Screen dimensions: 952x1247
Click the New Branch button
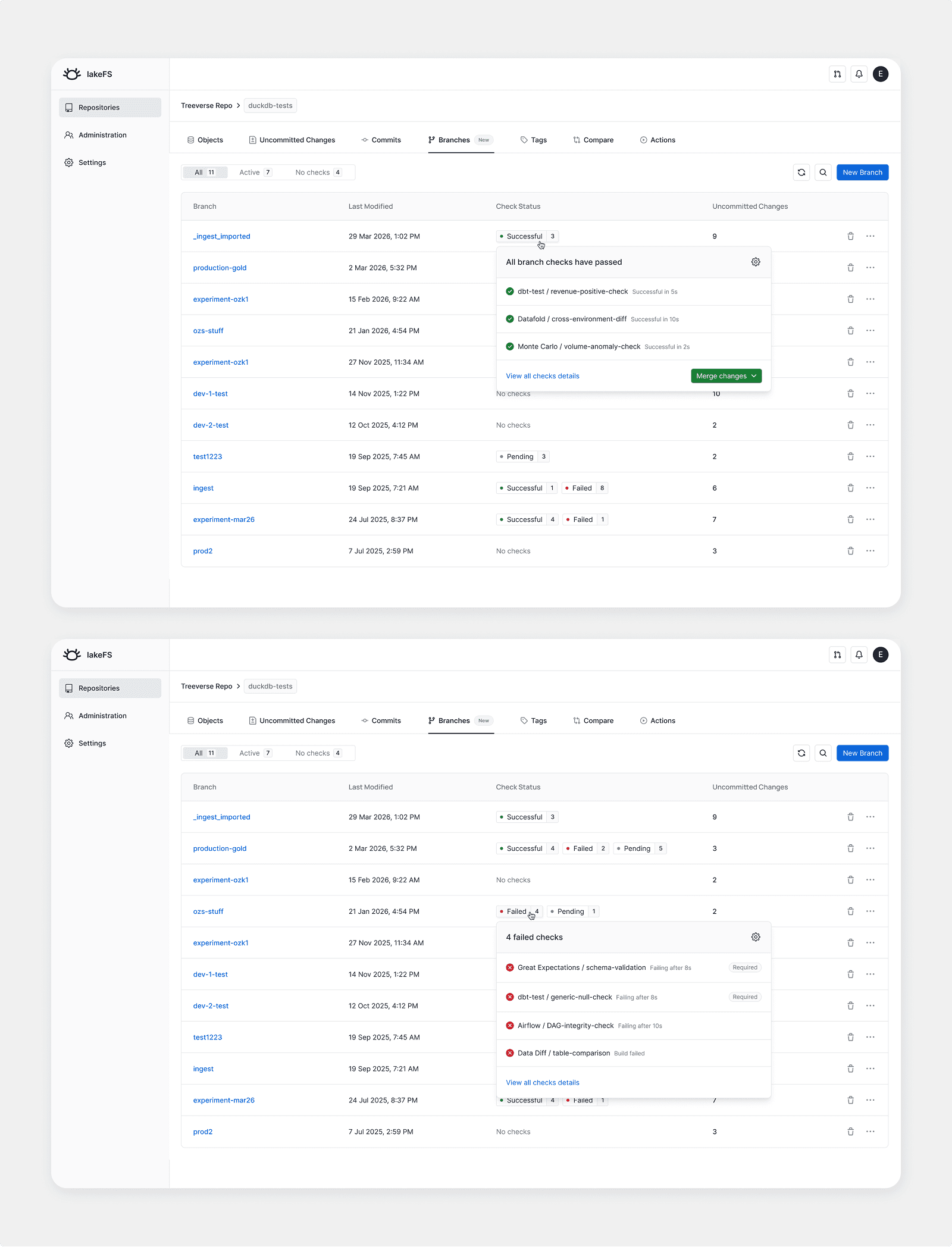click(862, 172)
